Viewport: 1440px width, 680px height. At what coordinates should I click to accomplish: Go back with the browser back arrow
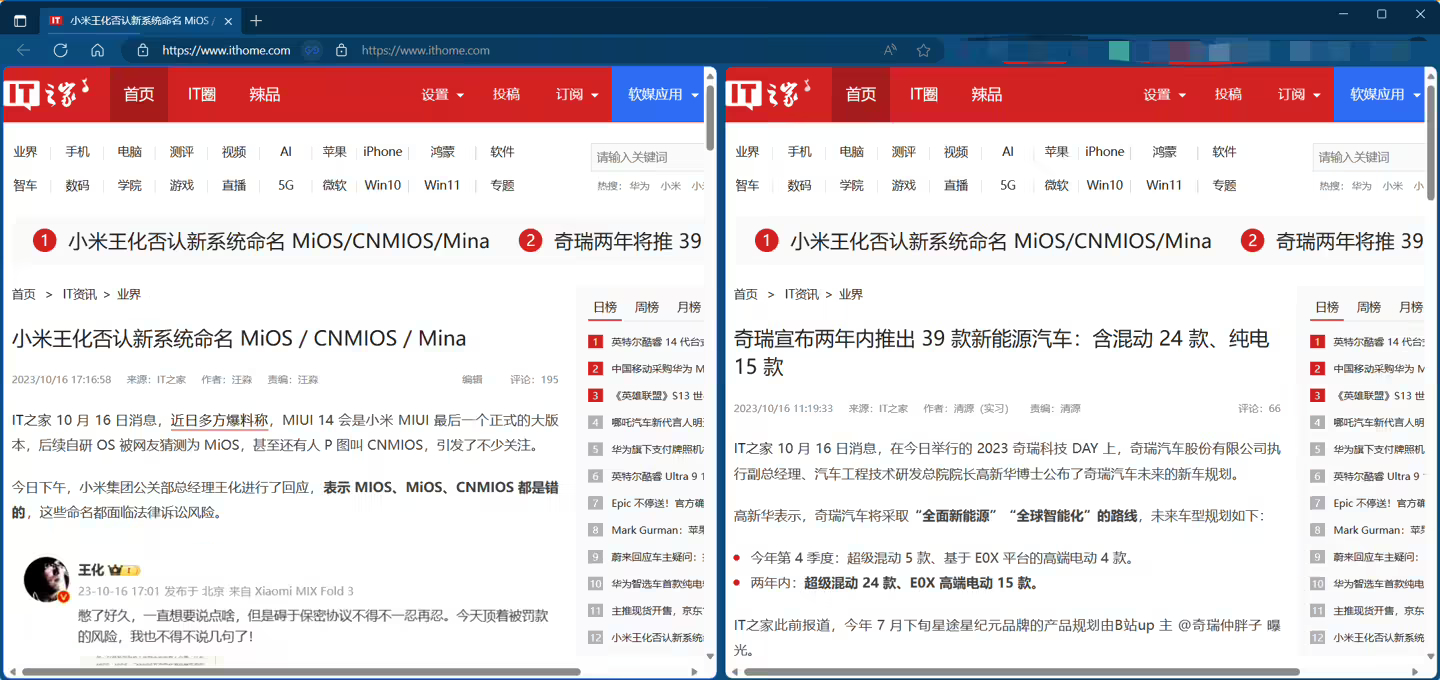click(23, 50)
